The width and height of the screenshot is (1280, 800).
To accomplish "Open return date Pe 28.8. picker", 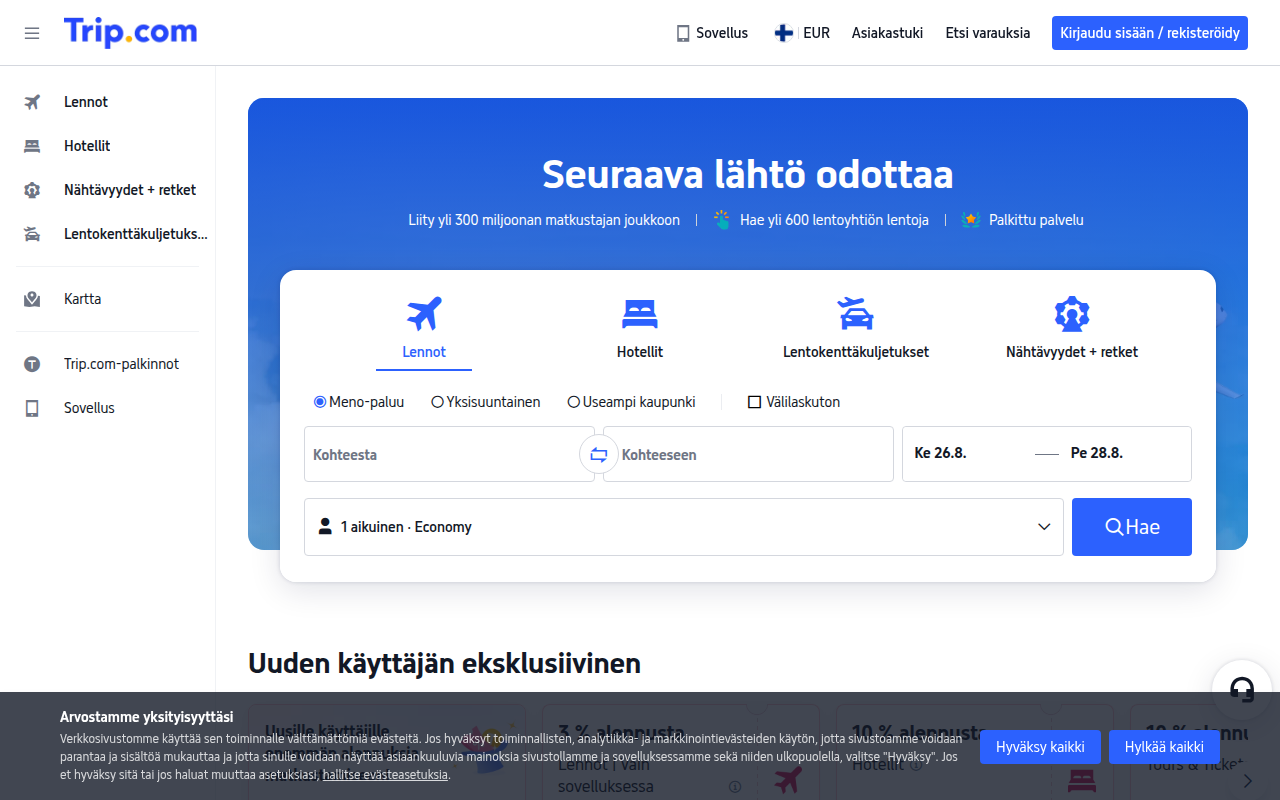I will 1097,453.
